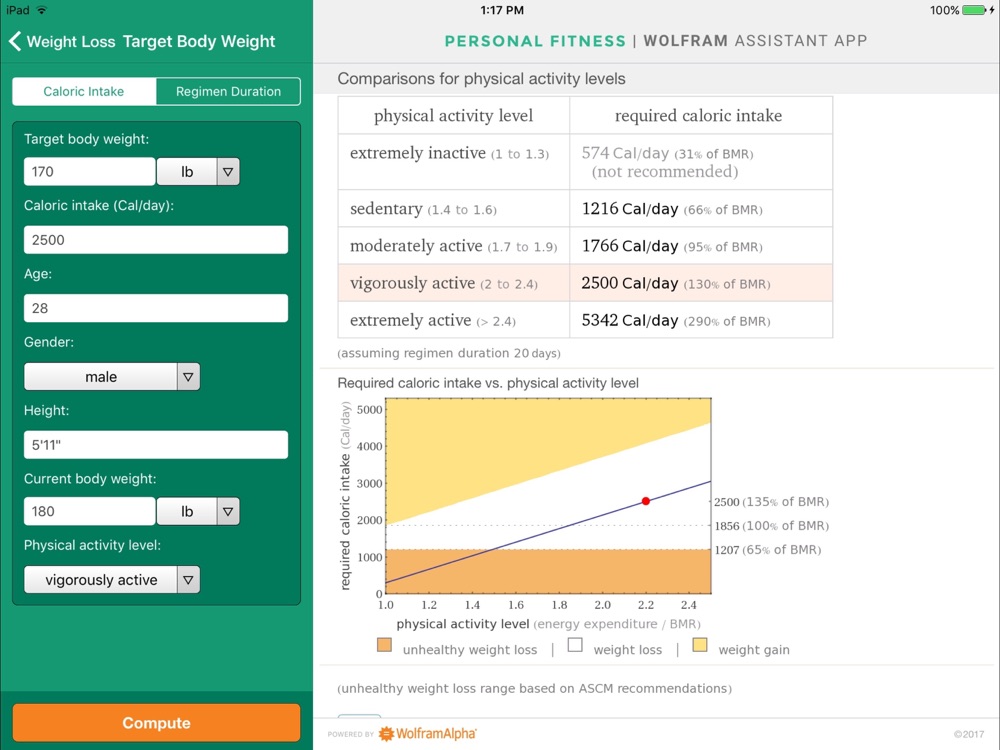Edit the Current body weight field 180

point(89,511)
